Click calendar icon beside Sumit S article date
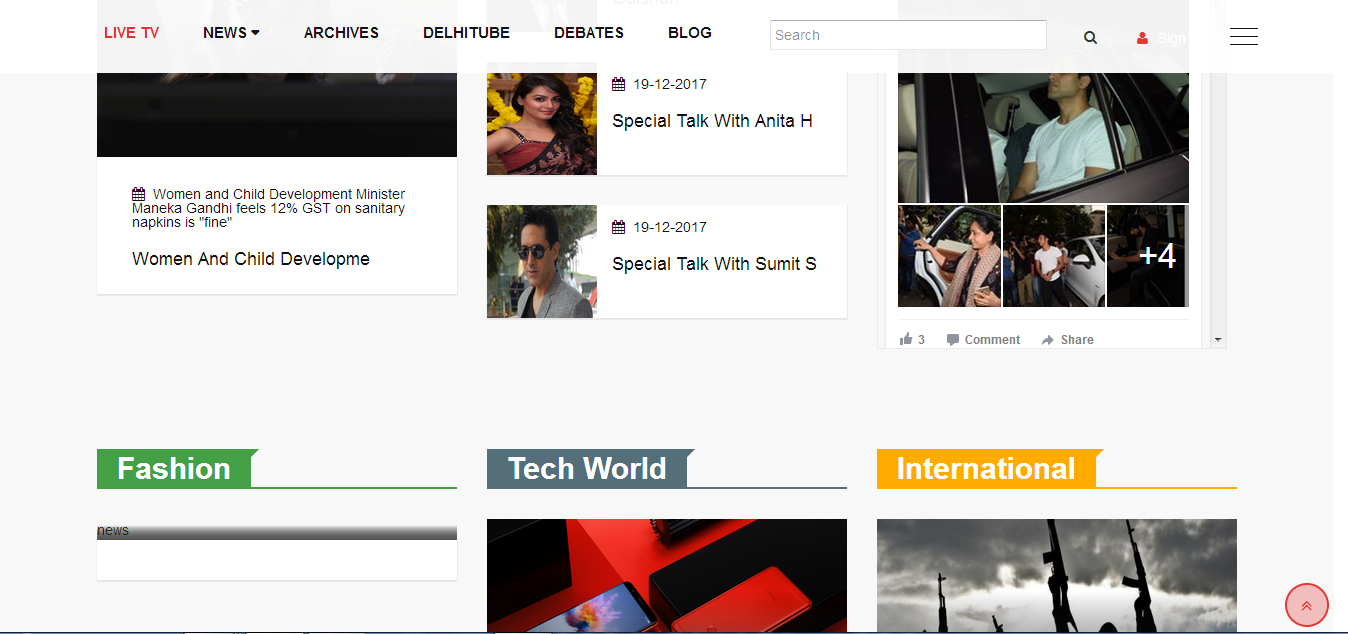The width and height of the screenshot is (1348, 634). click(x=619, y=227)
